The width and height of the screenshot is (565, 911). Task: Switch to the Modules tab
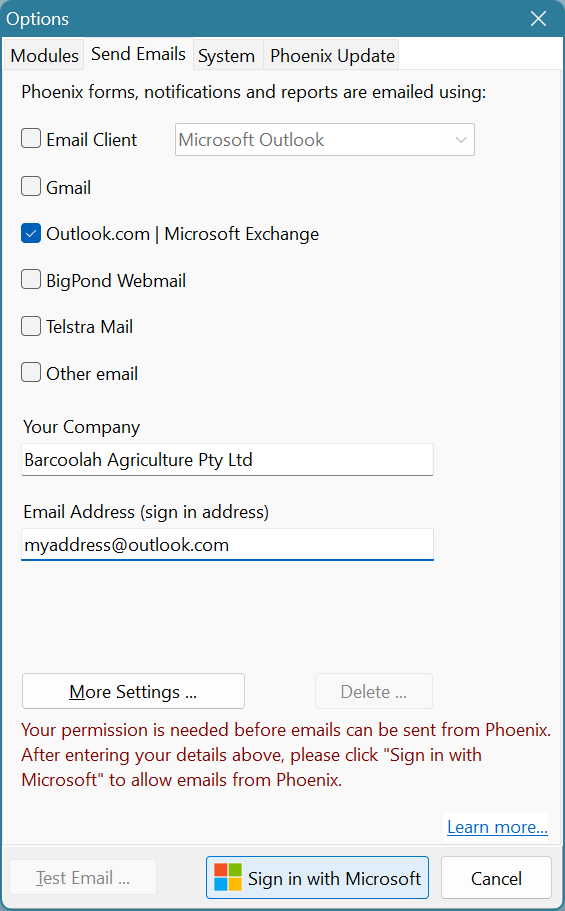coord(44,55)
